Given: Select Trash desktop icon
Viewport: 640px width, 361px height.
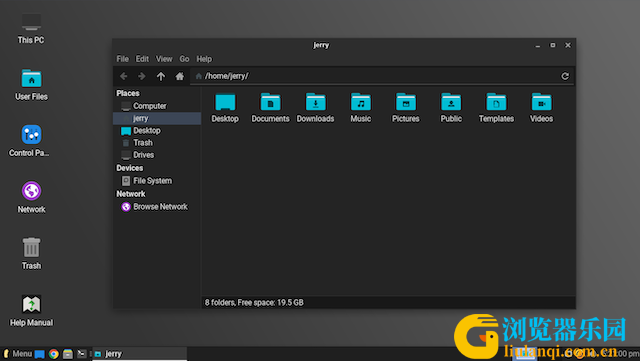Looking at the screenshot, I should (x=31, y=254).
